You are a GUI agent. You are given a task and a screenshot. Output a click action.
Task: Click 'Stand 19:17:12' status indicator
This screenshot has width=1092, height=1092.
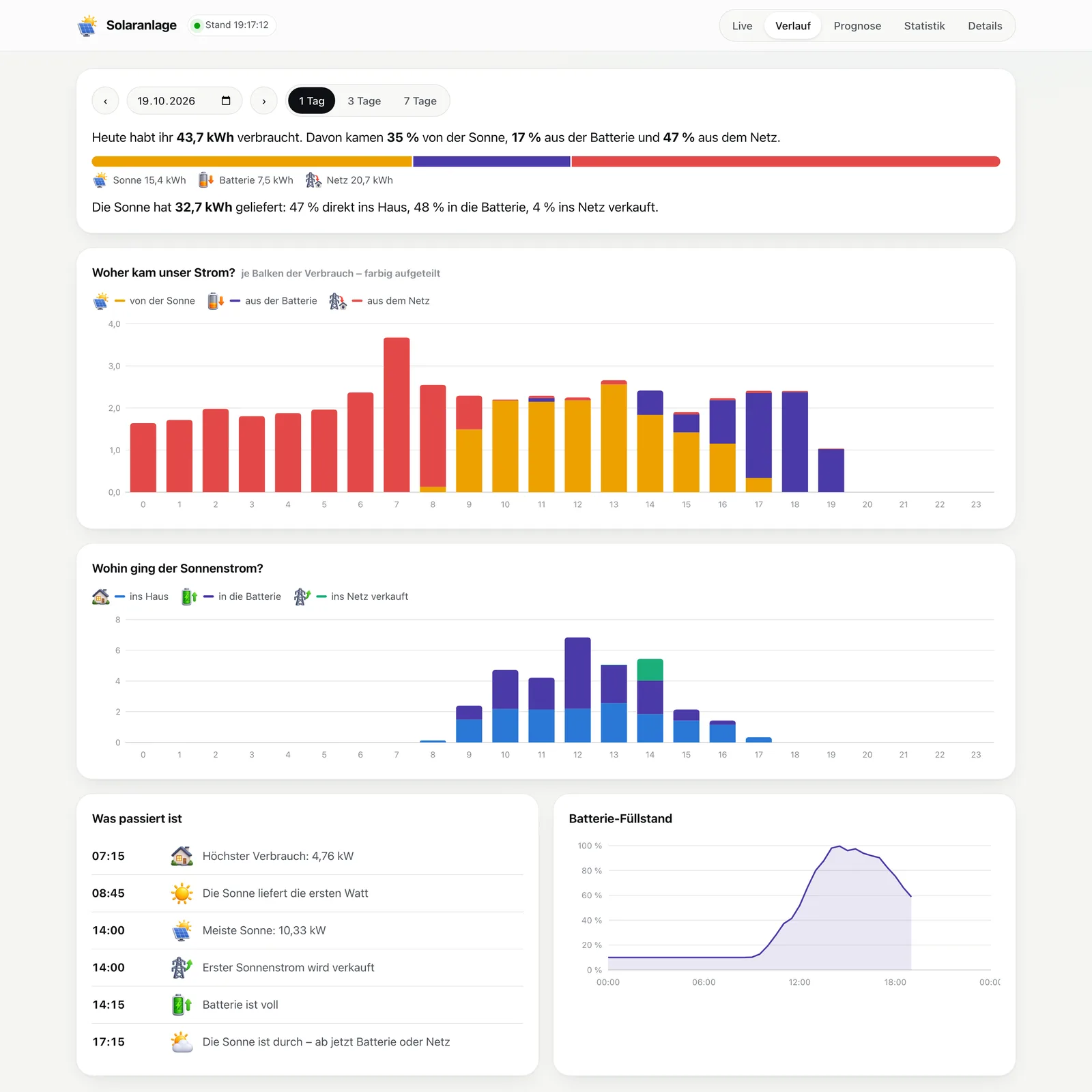231,25
